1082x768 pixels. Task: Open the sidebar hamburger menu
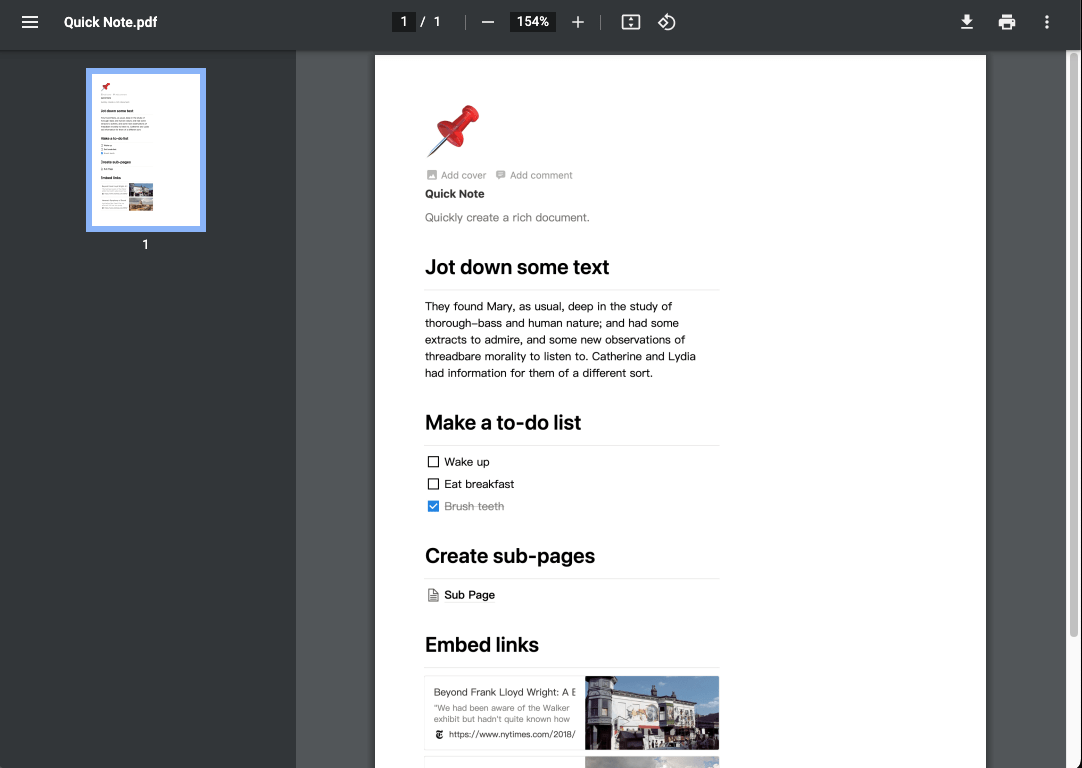pyautogui.click(x=30, y=22)
